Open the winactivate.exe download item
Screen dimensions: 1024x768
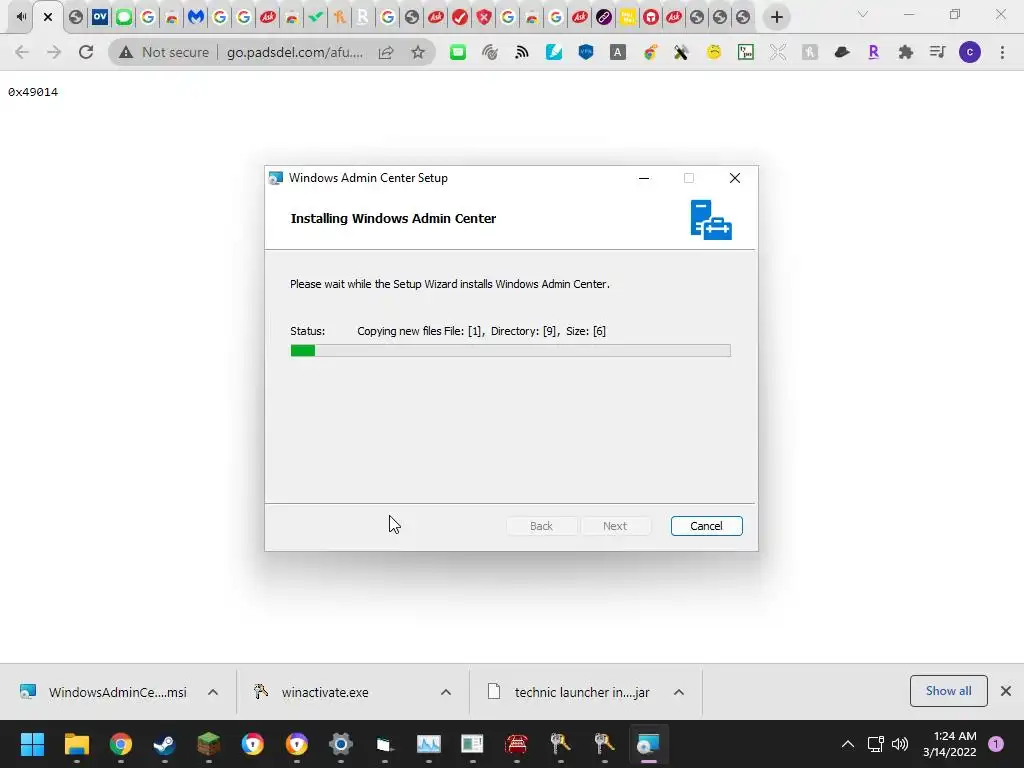312,692
